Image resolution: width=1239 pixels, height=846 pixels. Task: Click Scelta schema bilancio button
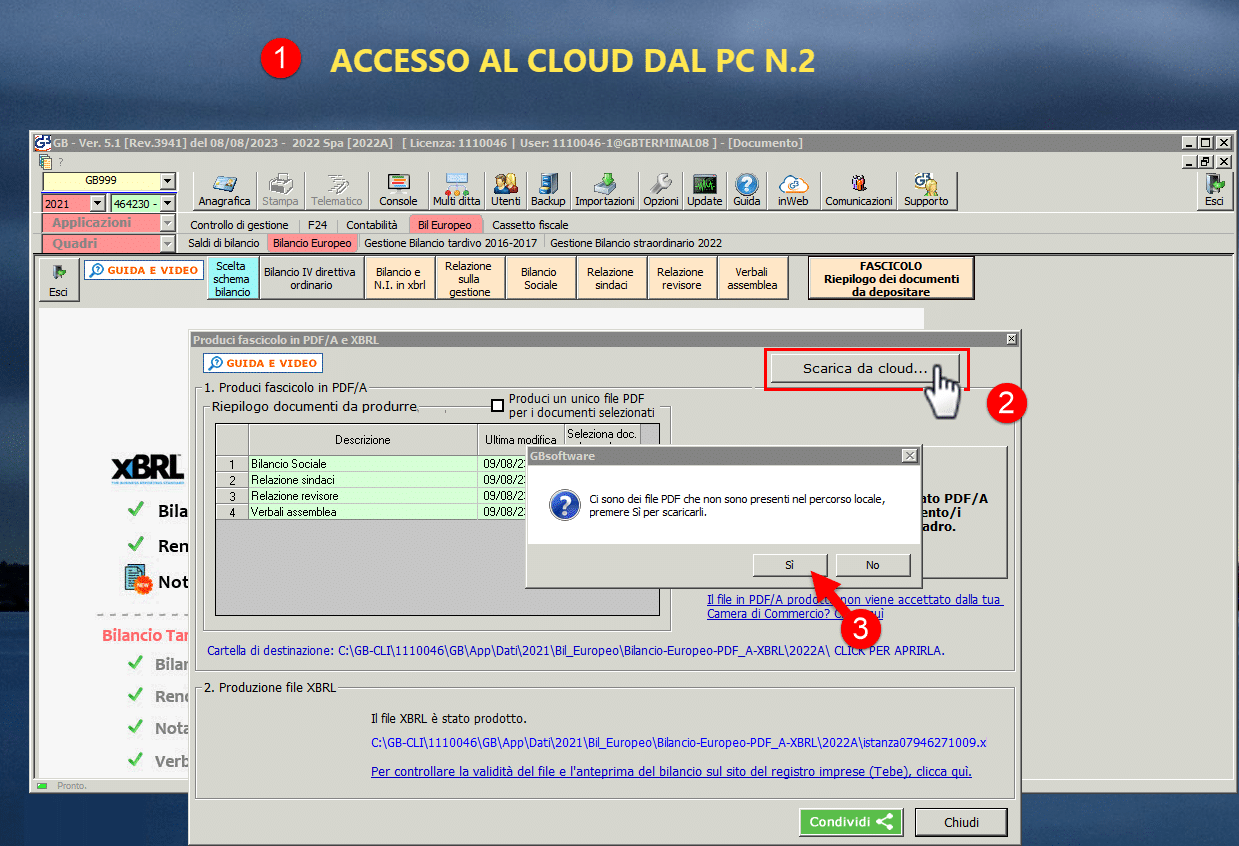click(233, 278)
